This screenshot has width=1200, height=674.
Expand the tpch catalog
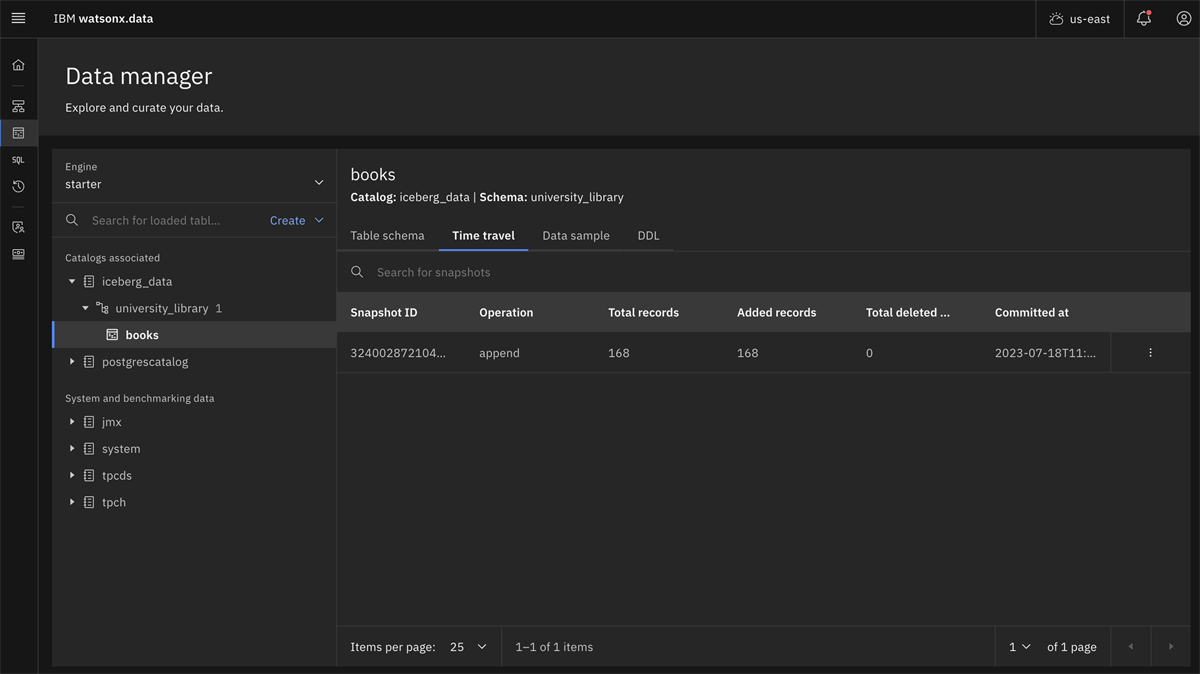(72, 502)
